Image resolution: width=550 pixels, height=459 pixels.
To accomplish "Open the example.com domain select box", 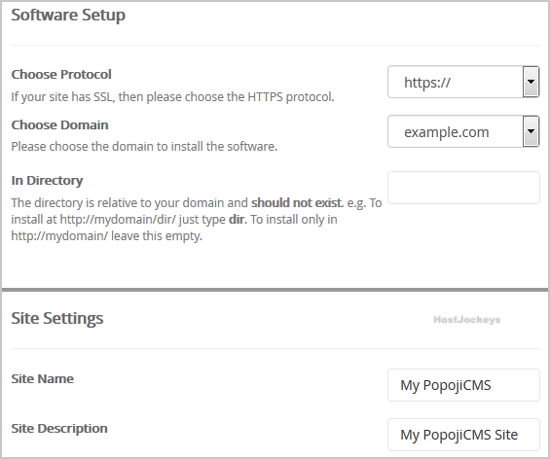I will [463, 131].
